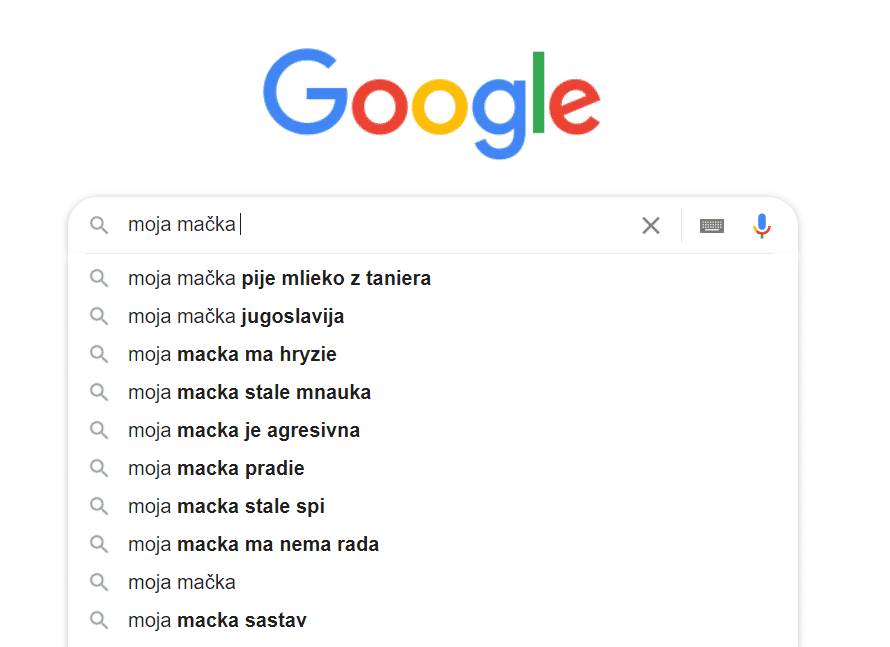
Task: Clear the search box with X icon
Action: pos(650,225)
